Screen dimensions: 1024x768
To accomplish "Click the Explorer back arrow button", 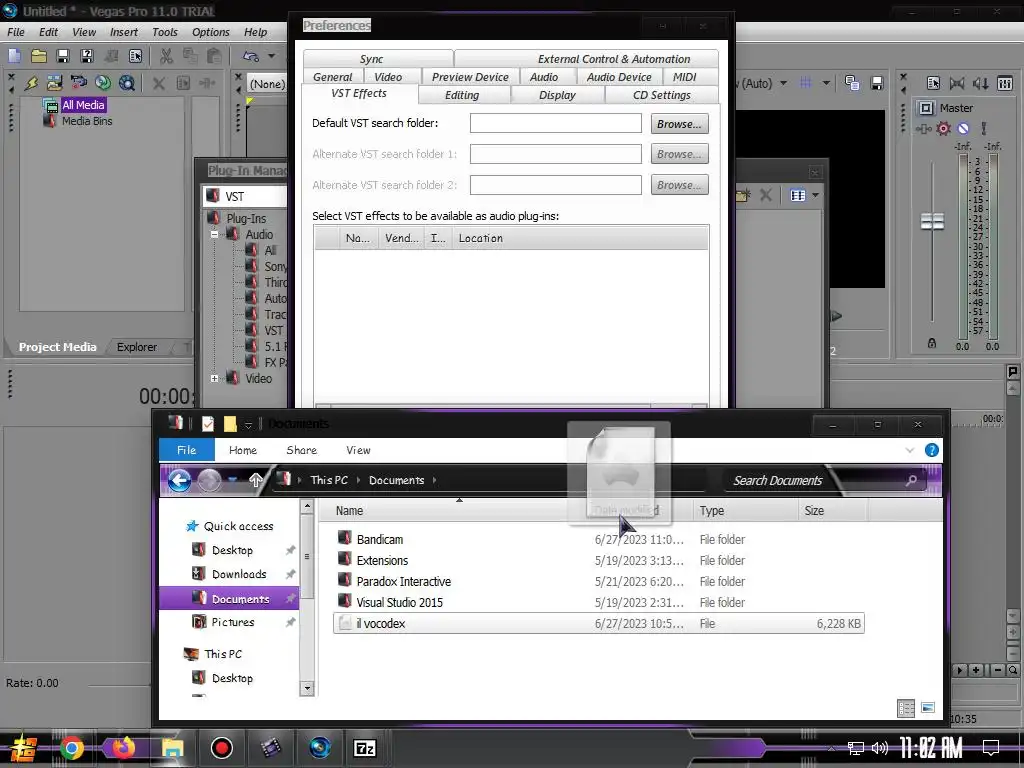I will click(x=180, y=481).
